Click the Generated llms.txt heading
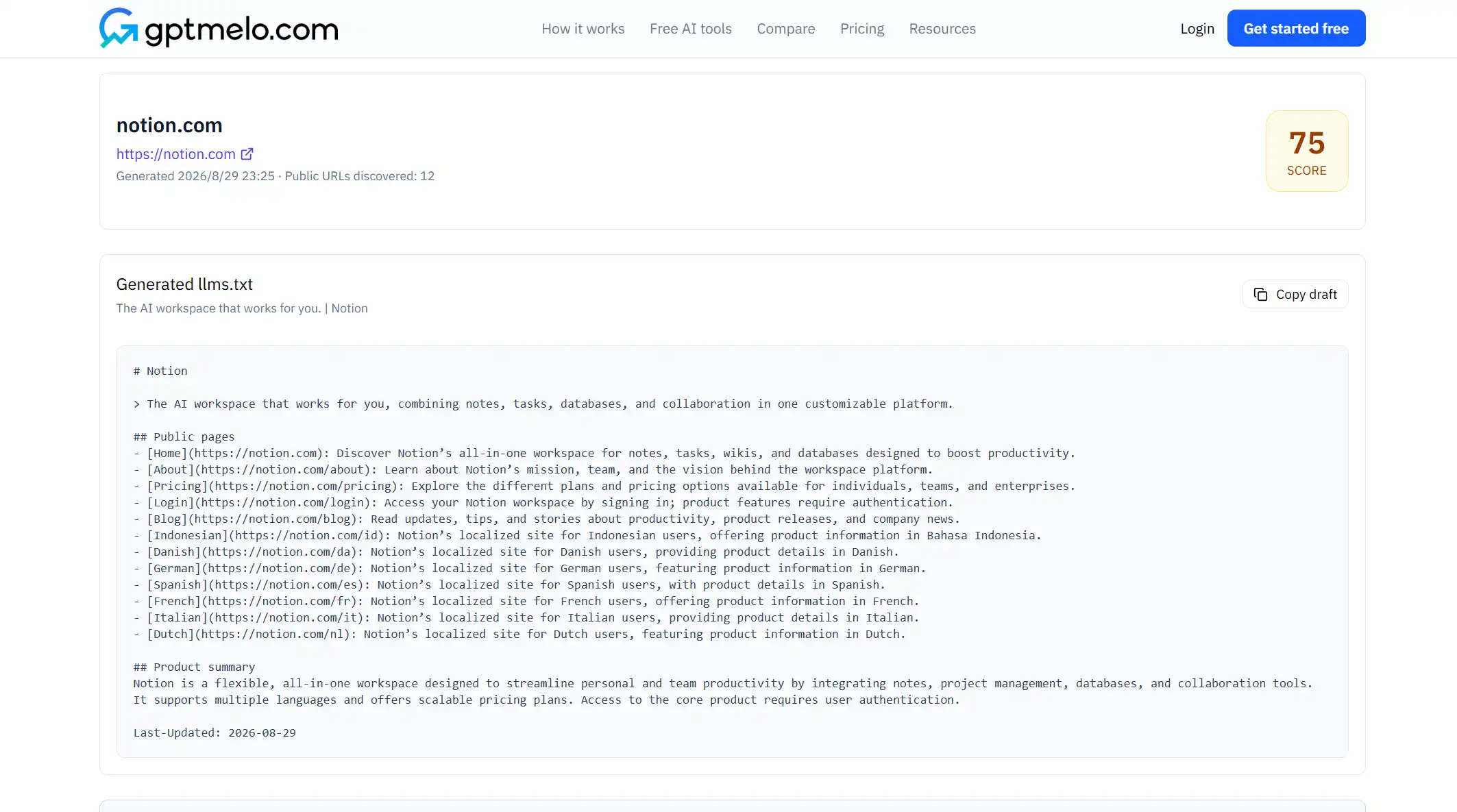1457x812 pixels. pos(184,284)
